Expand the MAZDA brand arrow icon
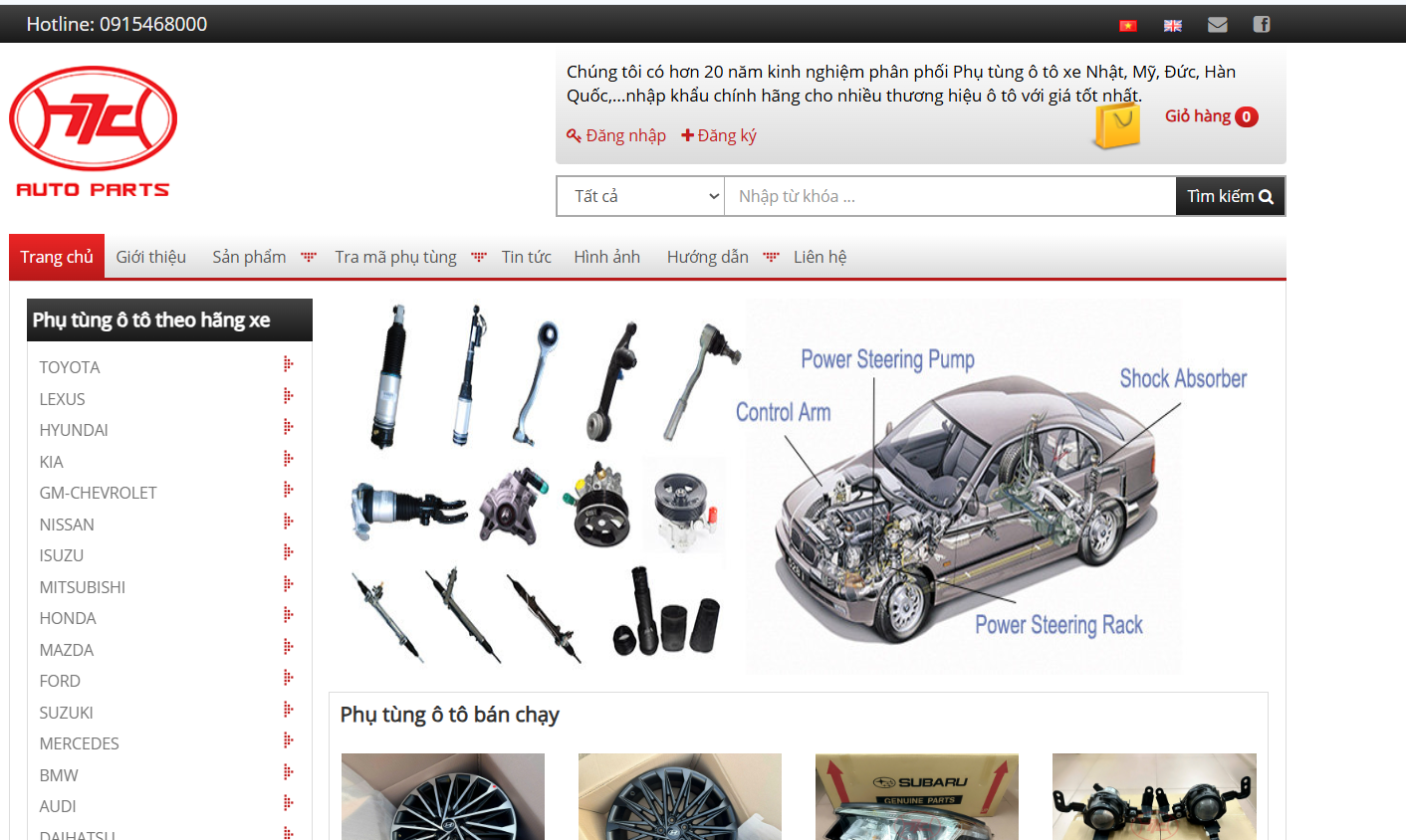This screenshot has width=1406, height=840. (288, 647)
